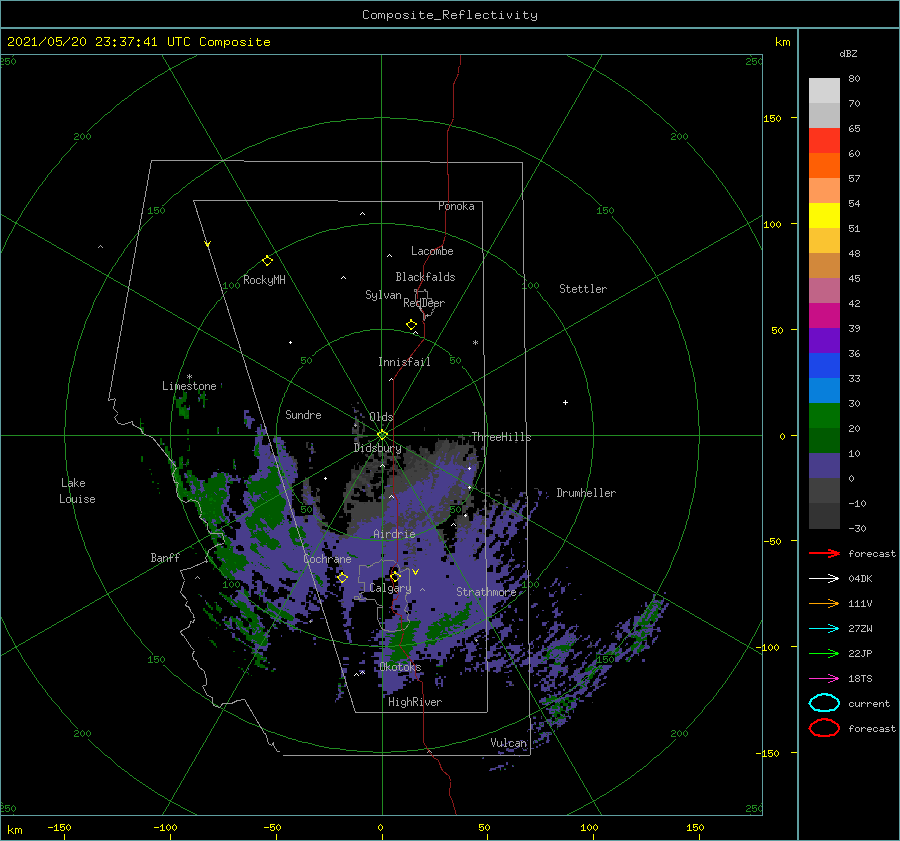Click the yellow diamond marker east of Cochrane
The image size is (900, 841).
coord(343,578)
